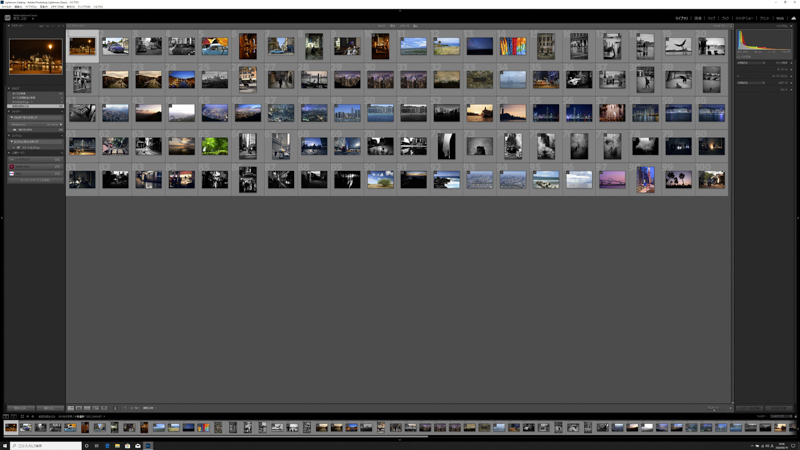Toggle filters switch at filmstrip right end
800x450 pixels.
click(795, 416)
